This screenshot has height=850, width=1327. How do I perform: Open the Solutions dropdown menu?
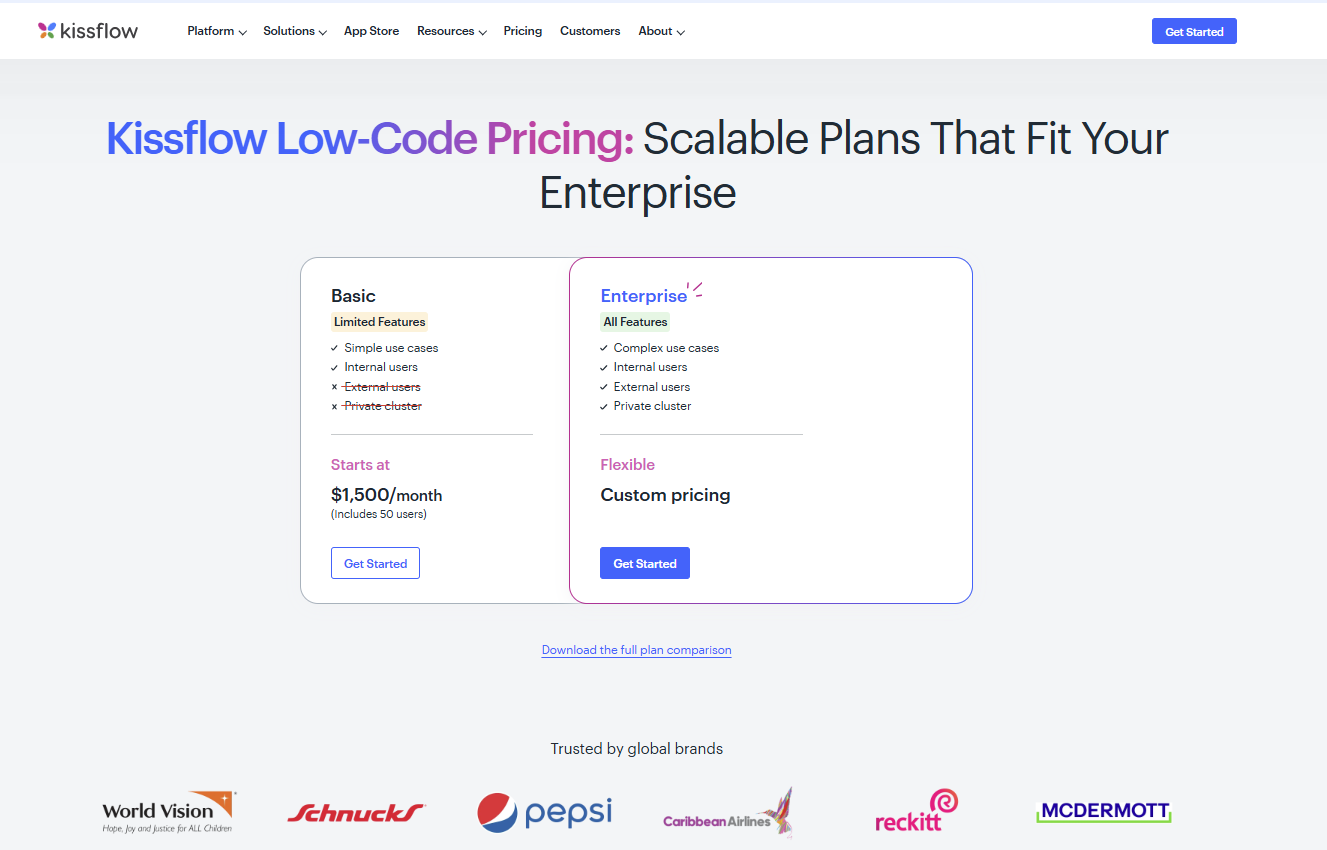click(295, 31)
